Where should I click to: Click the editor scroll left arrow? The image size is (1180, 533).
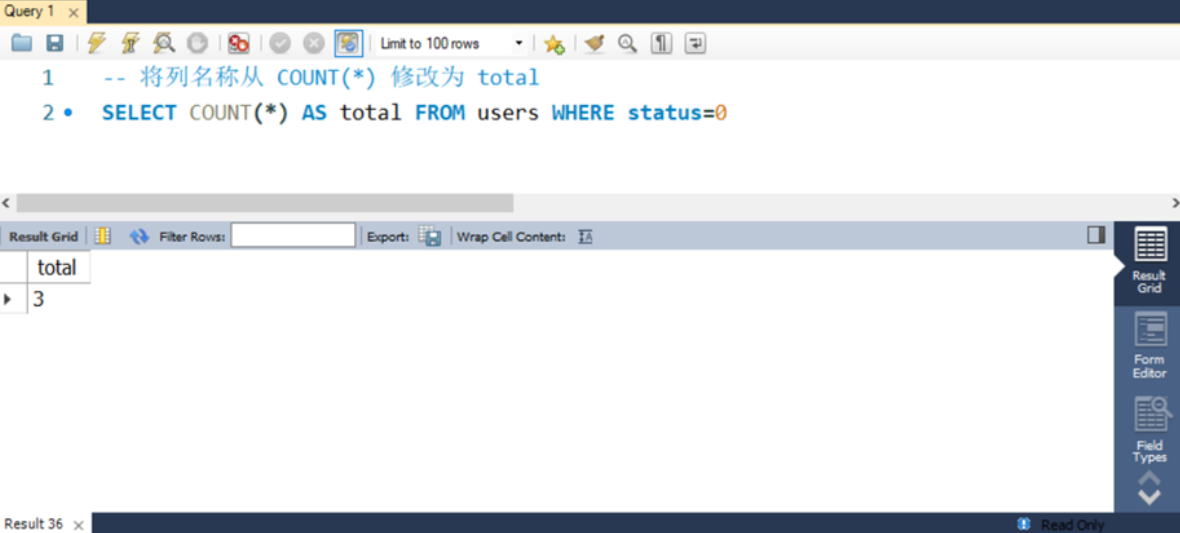[x=6, y=203]
